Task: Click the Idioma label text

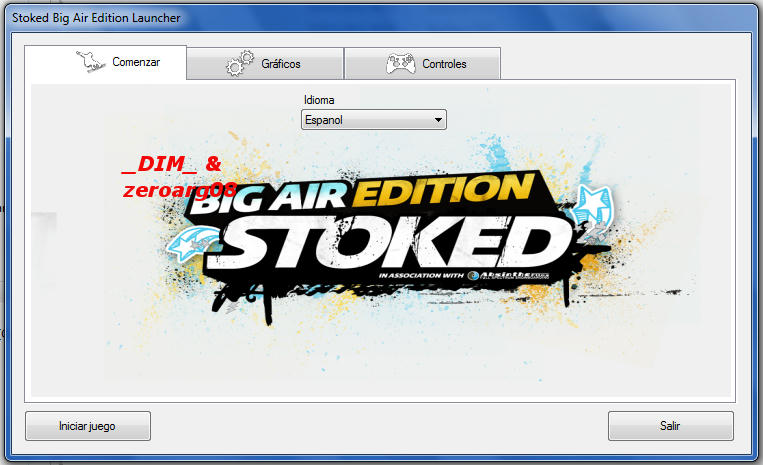Action: pos(319,100)
